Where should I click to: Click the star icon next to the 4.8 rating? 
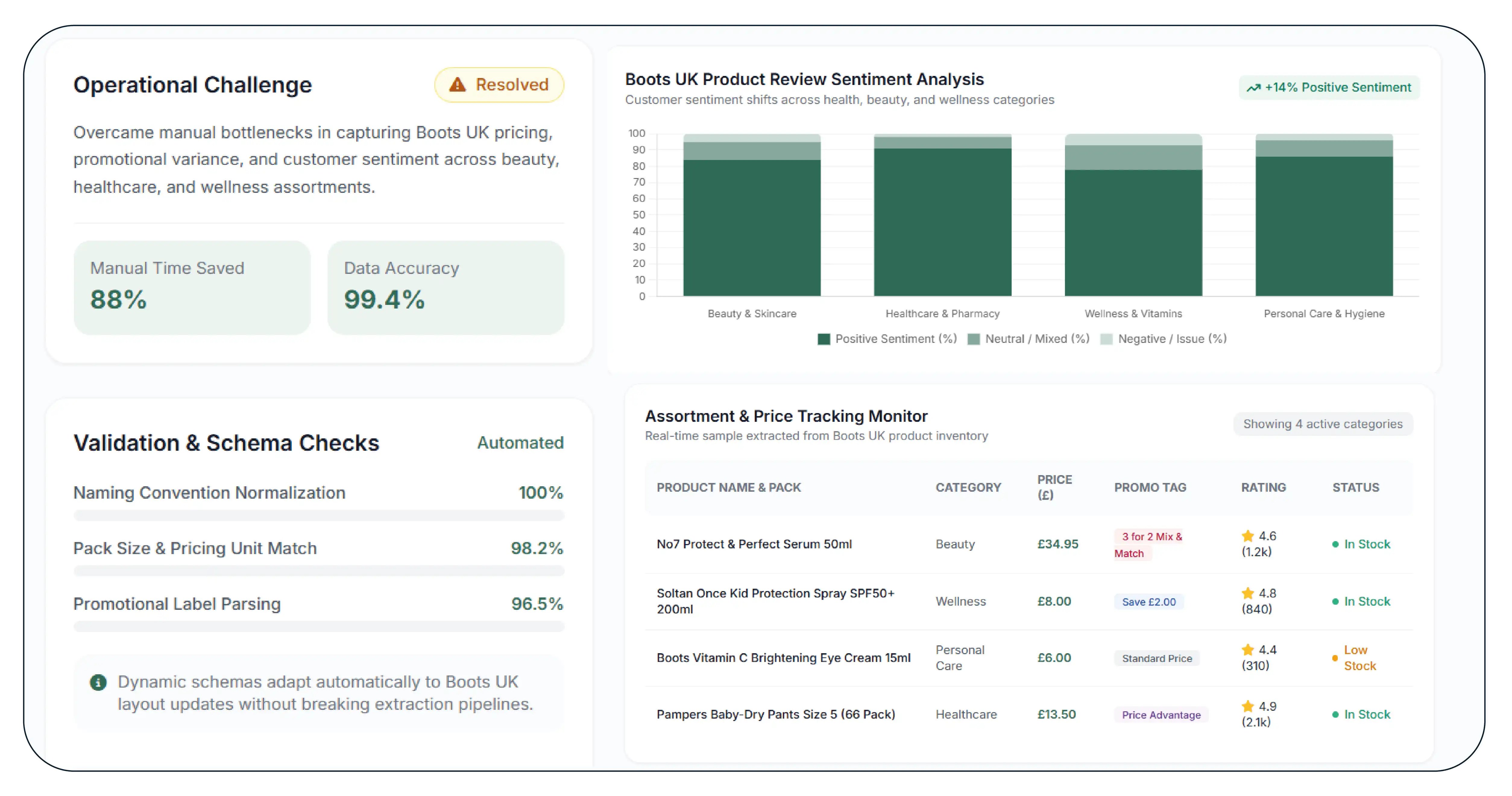point(1248,593)
